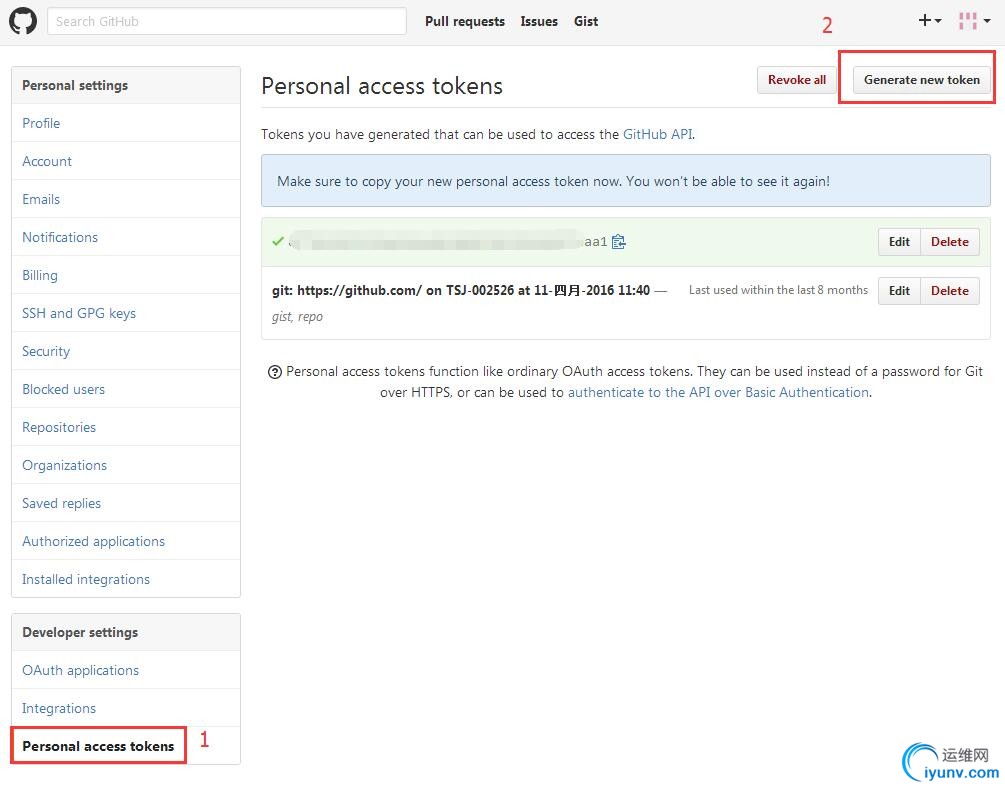The height and width of the screenshot is (789, 1005).
Task: Click 'Last used within the last 8 months'
Action: tap(778, 290)
